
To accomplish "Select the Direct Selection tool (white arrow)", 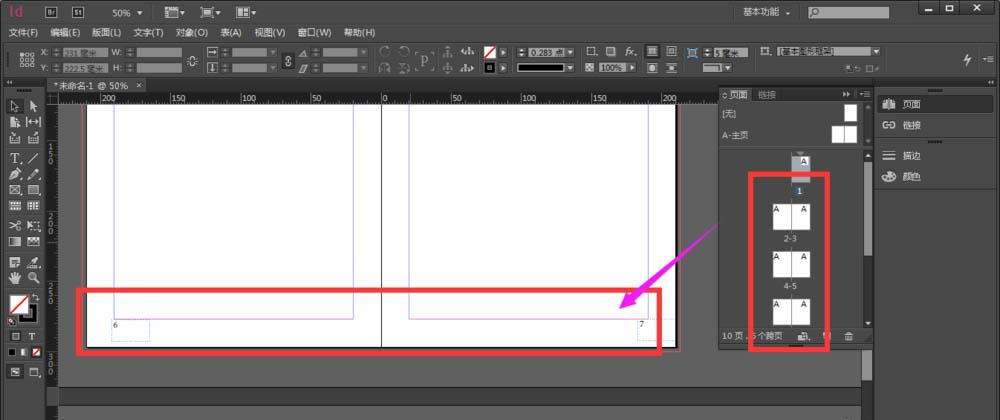I will tap(34, 106).
